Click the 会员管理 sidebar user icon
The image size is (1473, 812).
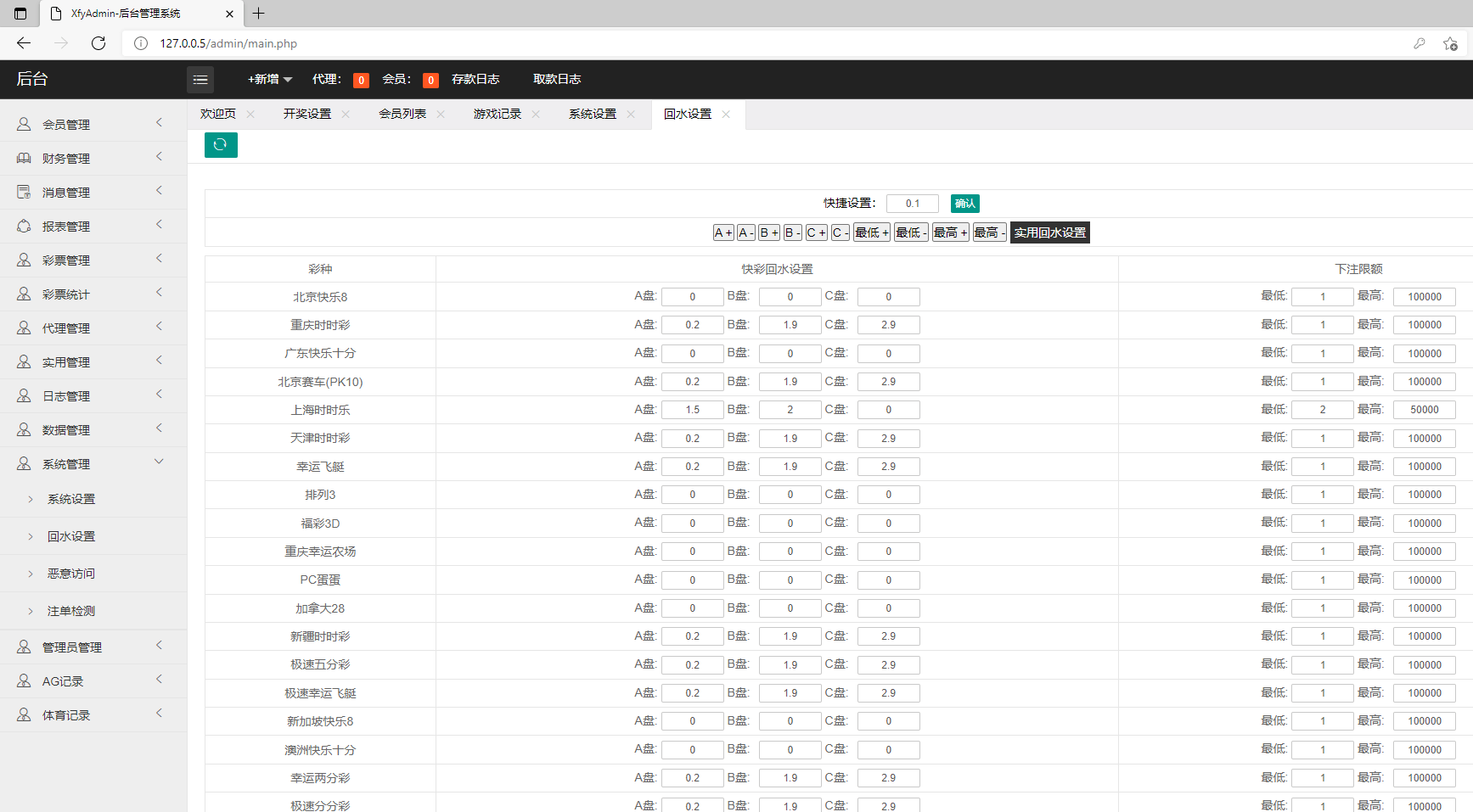click(24, 124)
